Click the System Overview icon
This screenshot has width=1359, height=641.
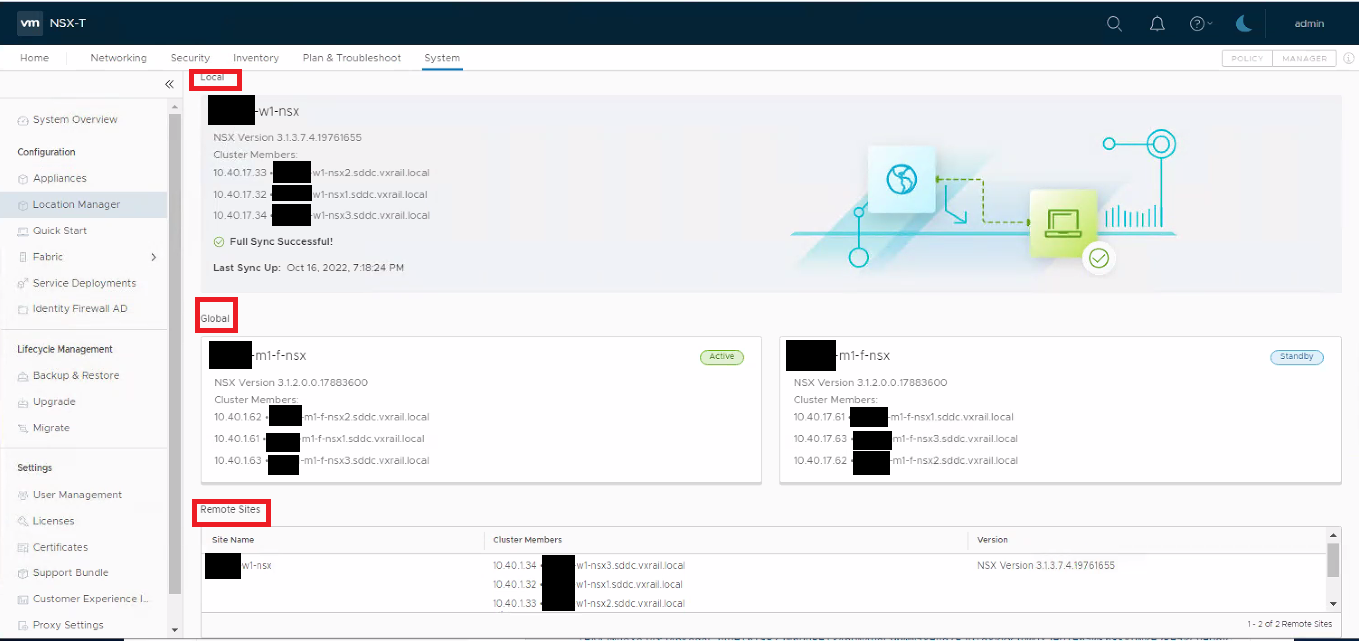point(23,120)
